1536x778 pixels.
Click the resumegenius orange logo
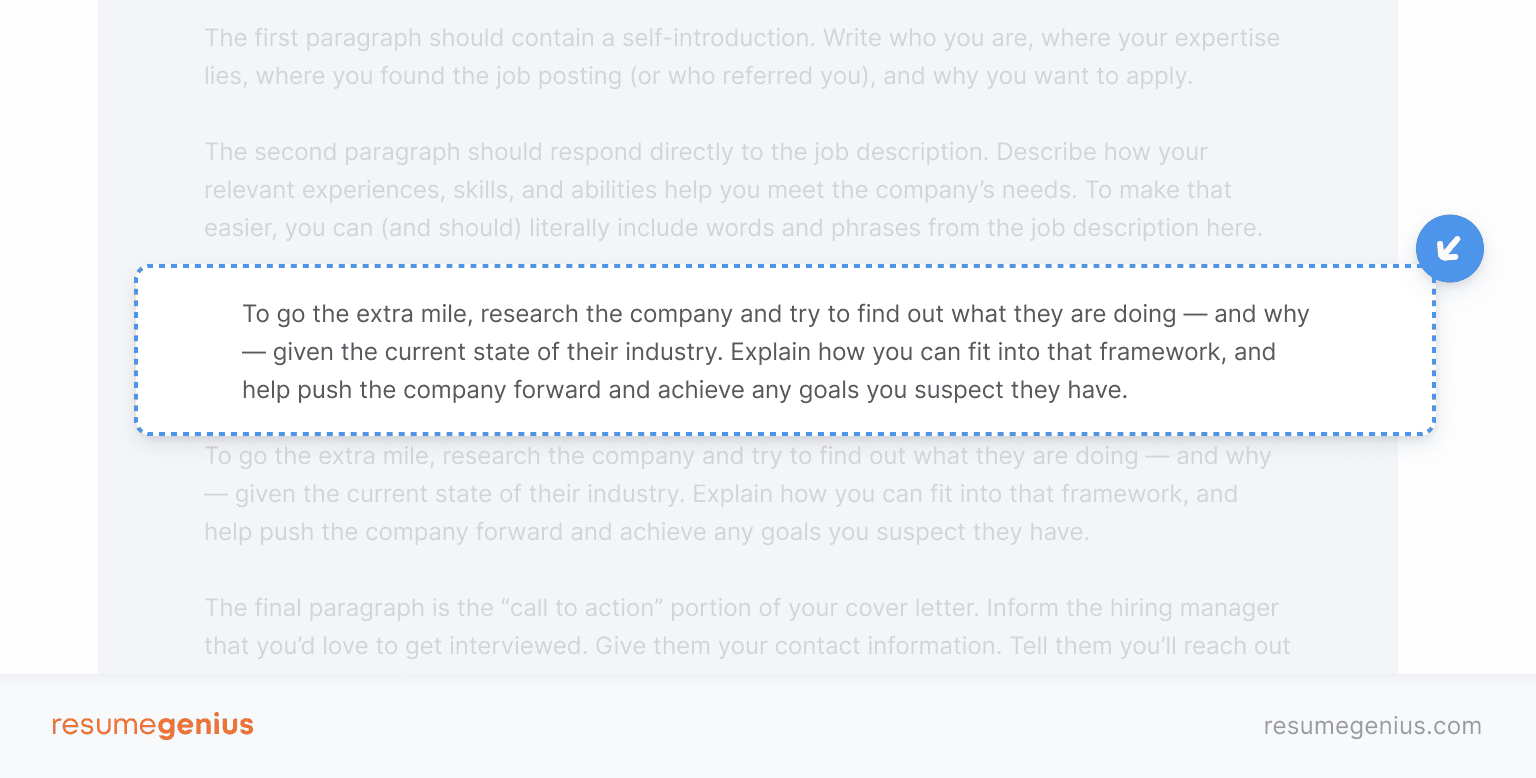point(152,725)
